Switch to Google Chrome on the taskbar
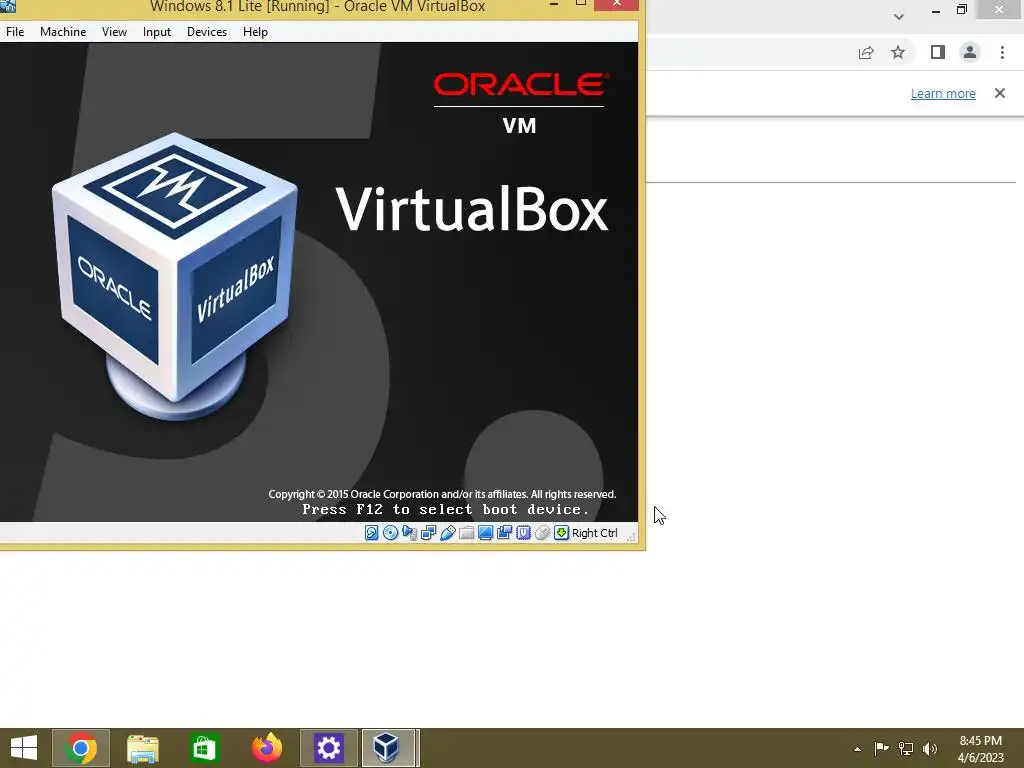This screenshot has height=768, width=1024. tap(81, 748)
